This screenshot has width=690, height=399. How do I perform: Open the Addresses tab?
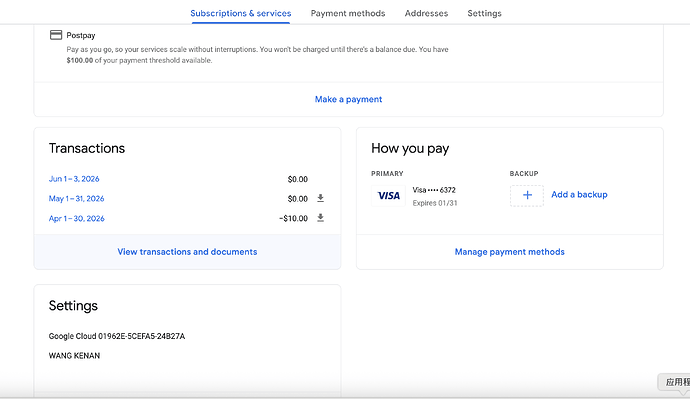click(x=426, y=13)
